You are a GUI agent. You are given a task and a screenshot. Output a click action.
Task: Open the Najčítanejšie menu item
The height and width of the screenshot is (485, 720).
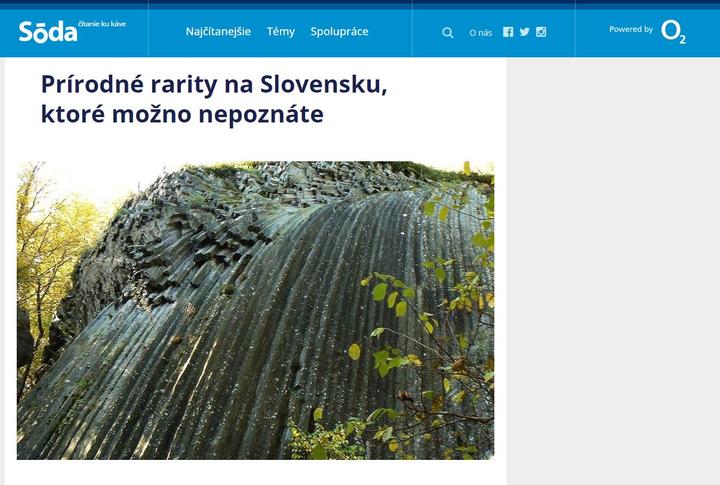218,32
